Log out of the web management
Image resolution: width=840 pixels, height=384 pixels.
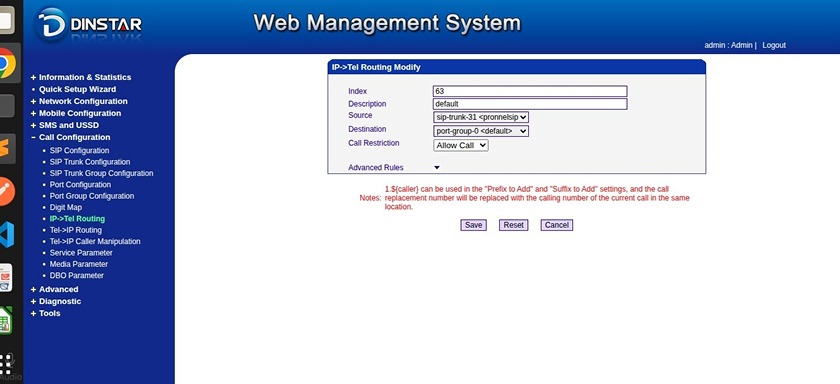(x=774, y=46)
